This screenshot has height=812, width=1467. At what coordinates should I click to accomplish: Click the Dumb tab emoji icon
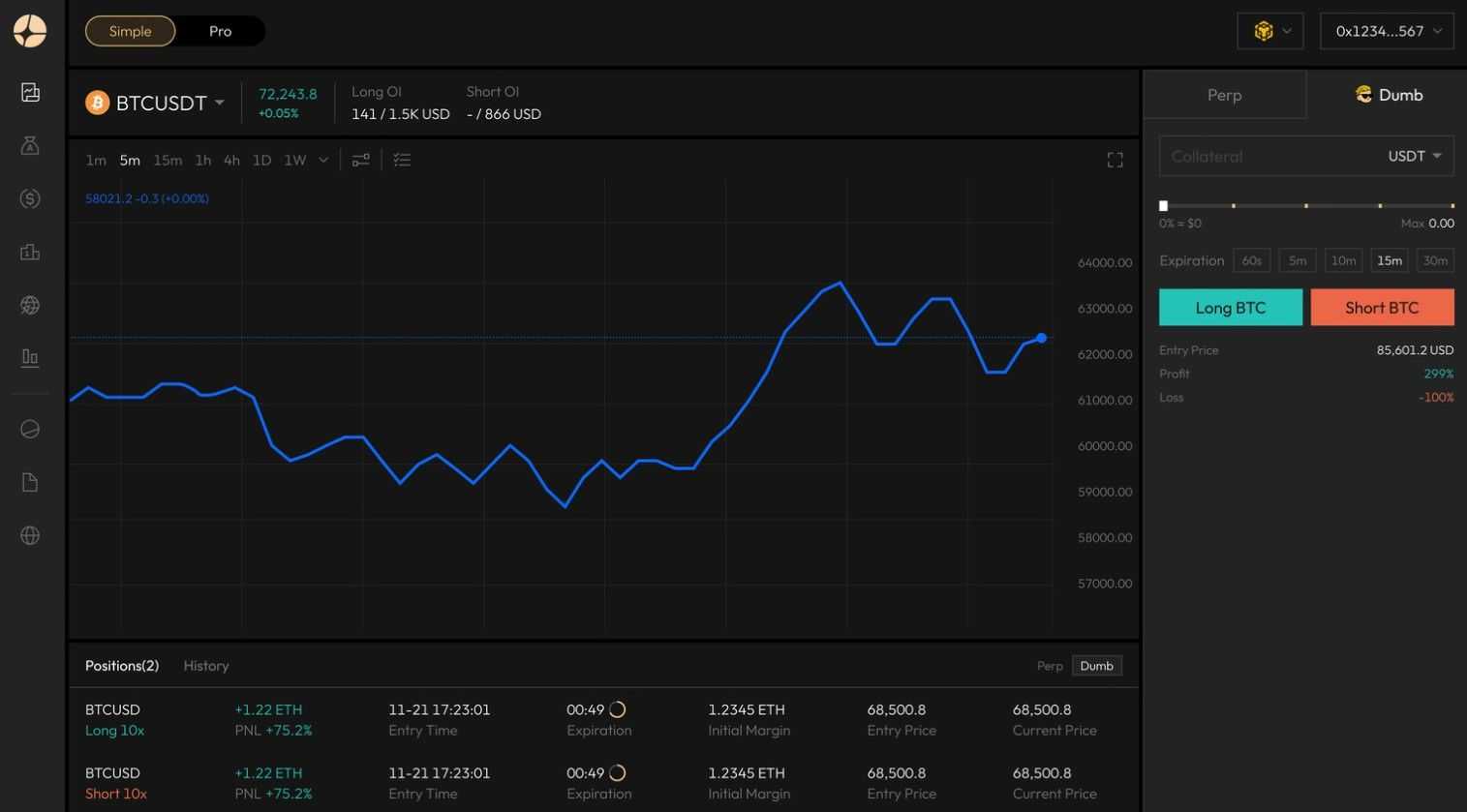pos(1363,94)
